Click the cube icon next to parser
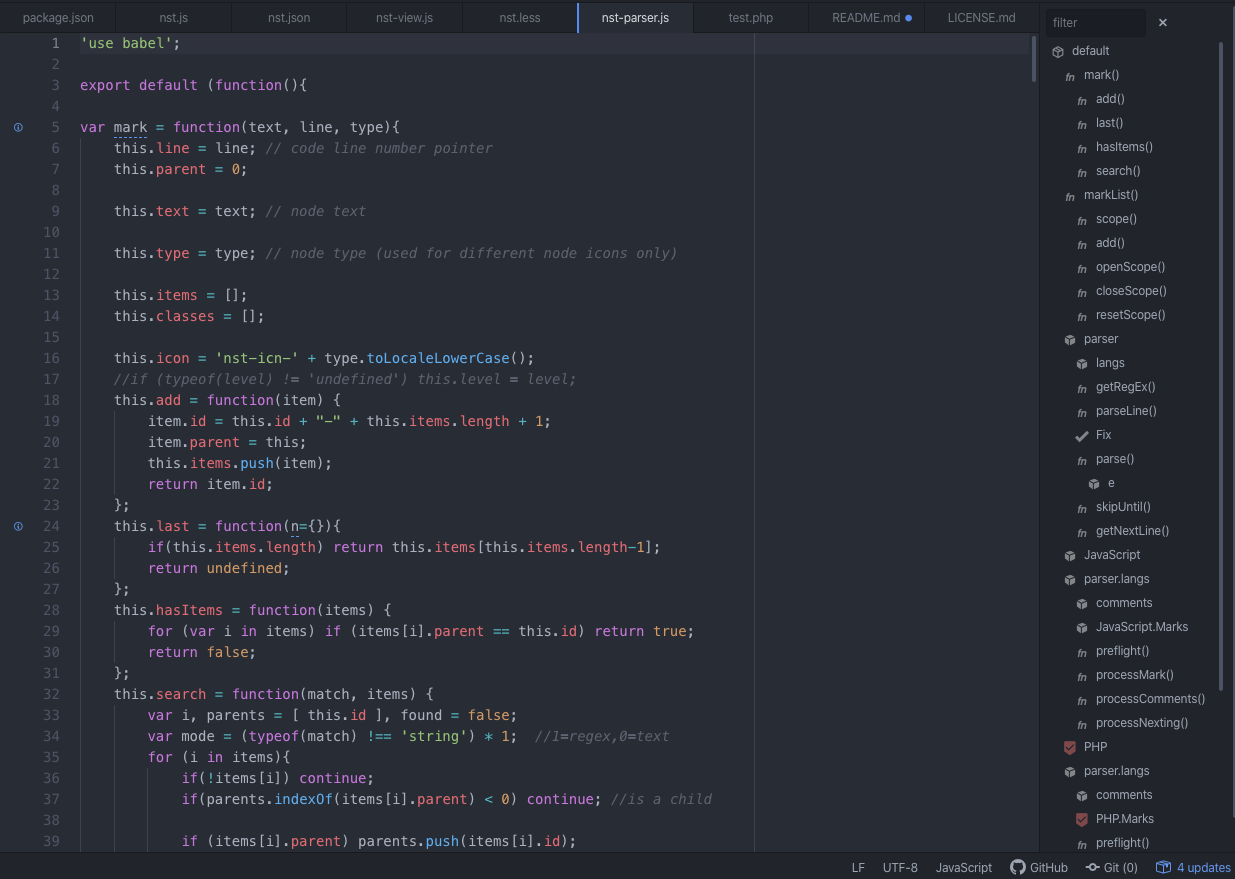This screenshot has height=879, width=1235. (x=1070, y=340)
